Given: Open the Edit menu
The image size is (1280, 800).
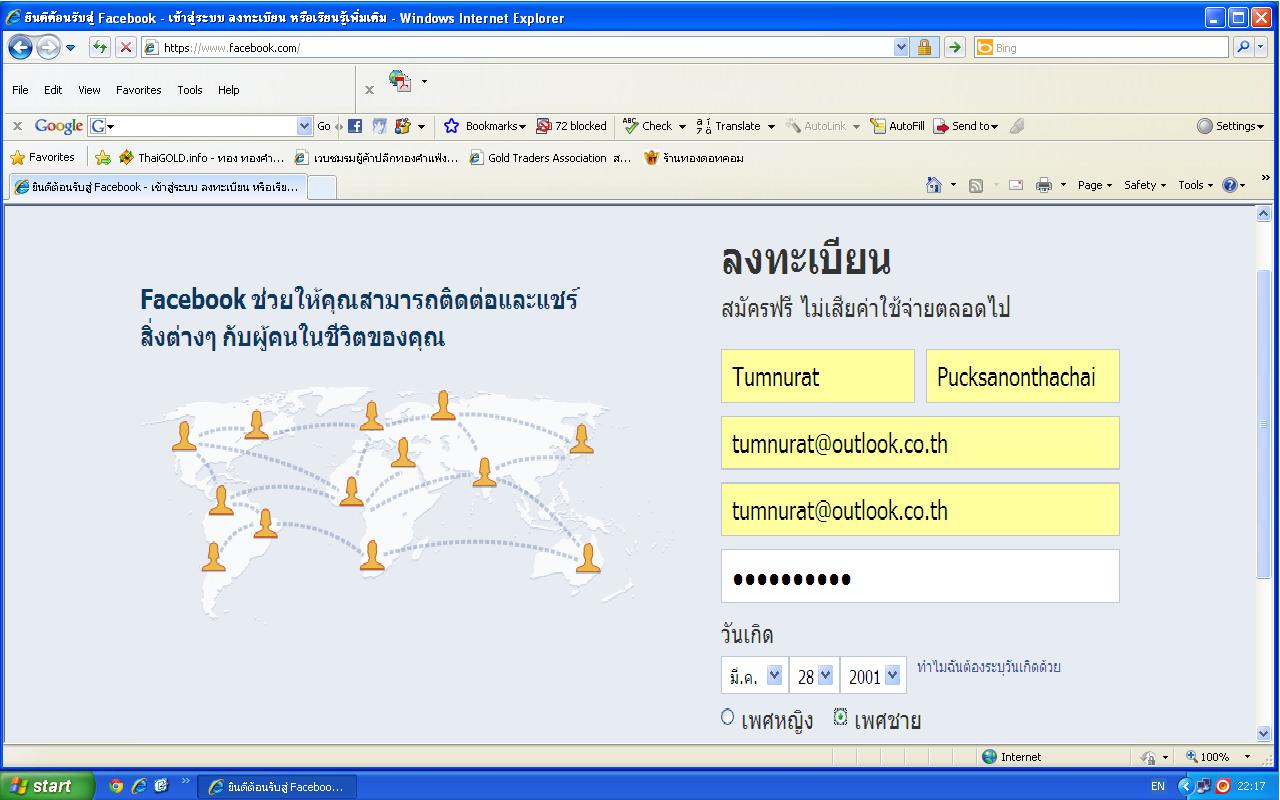Looking at the screenshot, I should click(53, 90).
